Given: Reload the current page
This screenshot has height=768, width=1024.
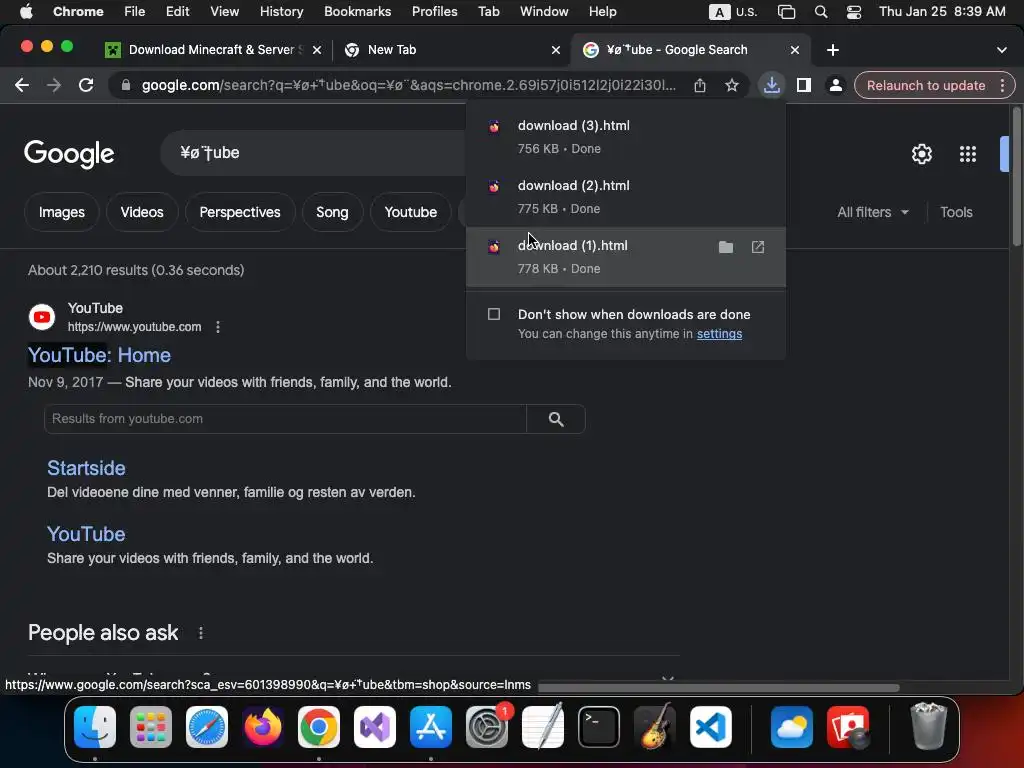Looking at the screenshot, I should tap(86, 86).
